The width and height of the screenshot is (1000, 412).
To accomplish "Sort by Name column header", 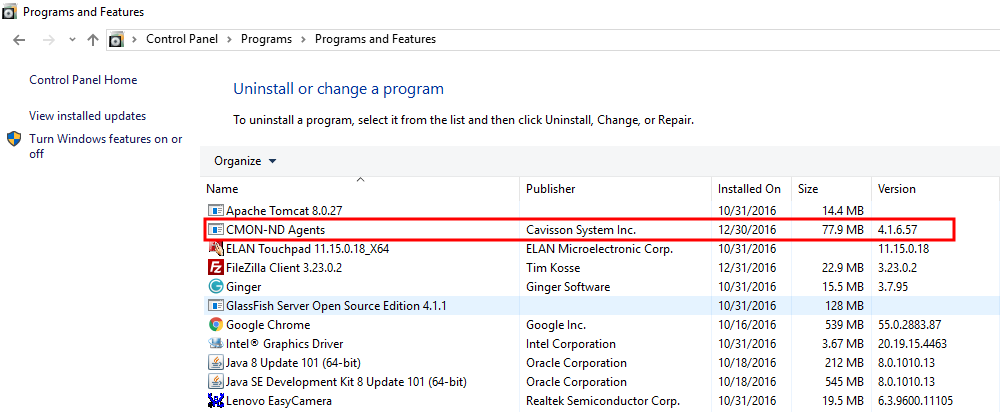I will (x=222, y=189).
